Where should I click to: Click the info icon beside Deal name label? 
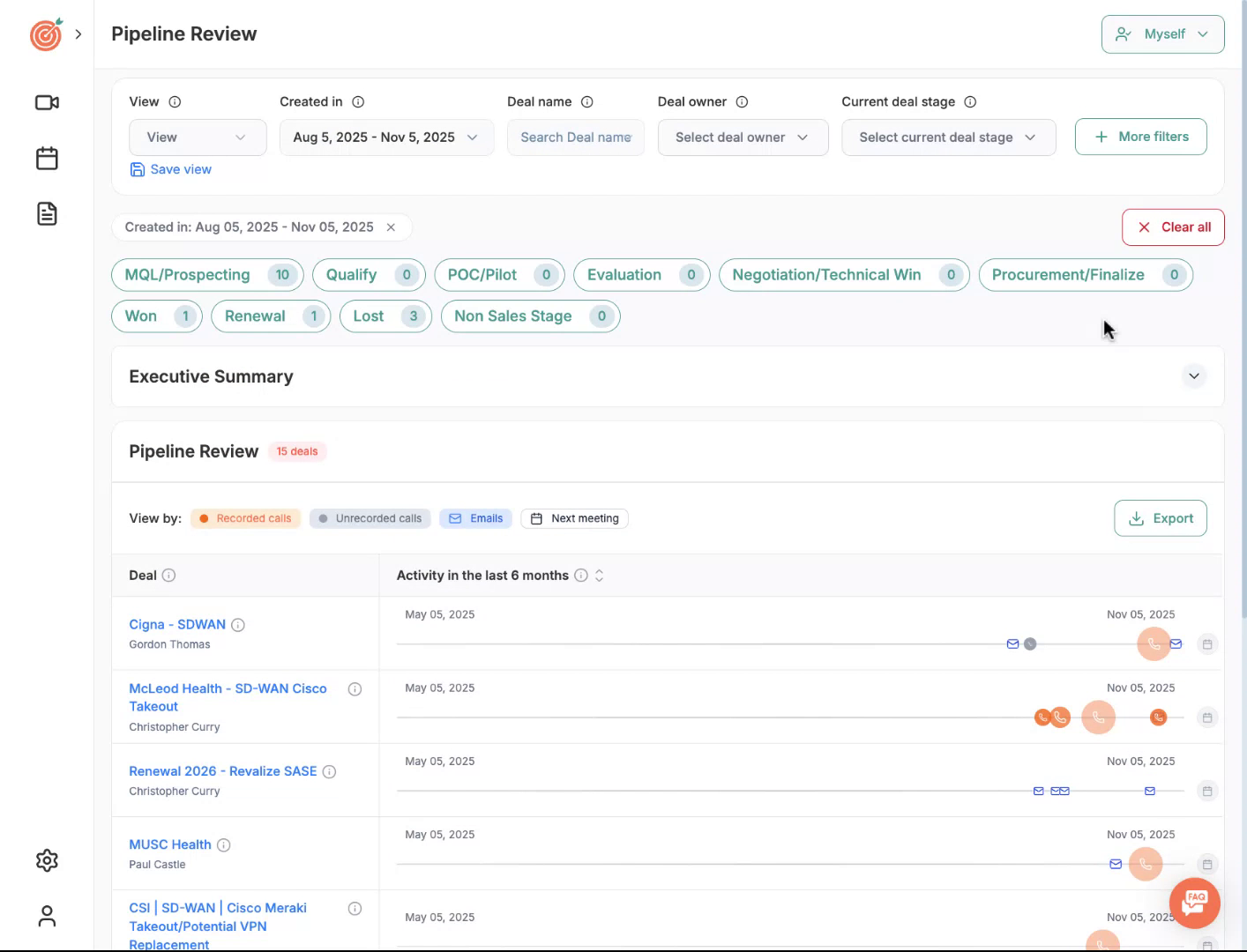[x=587, y=102]
